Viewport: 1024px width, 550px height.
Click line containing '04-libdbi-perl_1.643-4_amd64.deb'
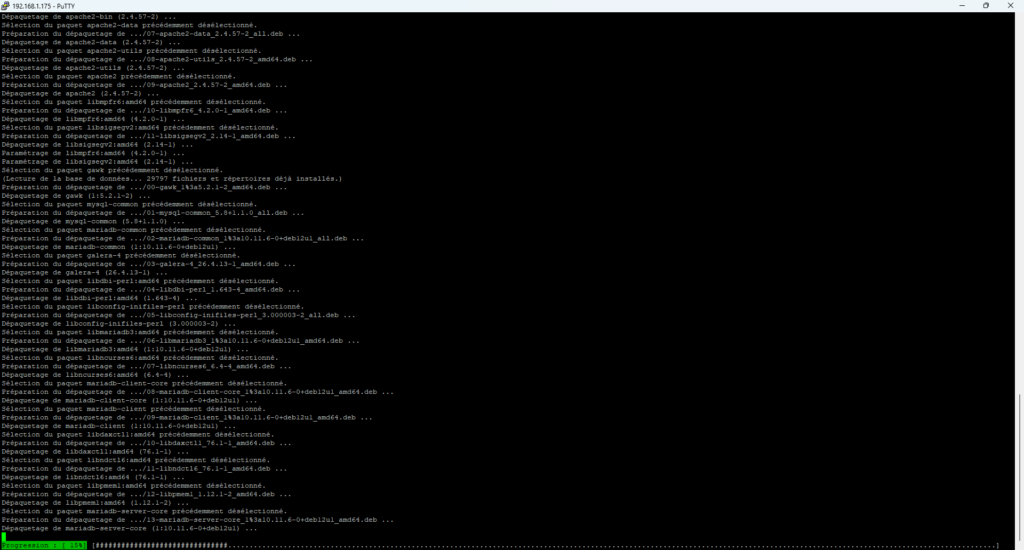151,289
